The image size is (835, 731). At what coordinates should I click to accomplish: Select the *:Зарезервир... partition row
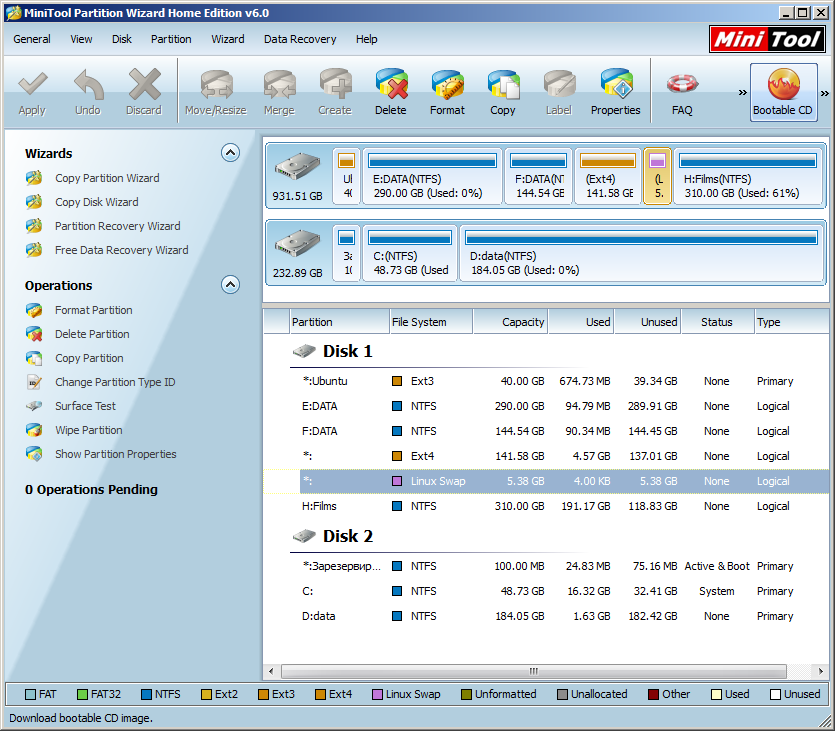[x=546, y=566]
